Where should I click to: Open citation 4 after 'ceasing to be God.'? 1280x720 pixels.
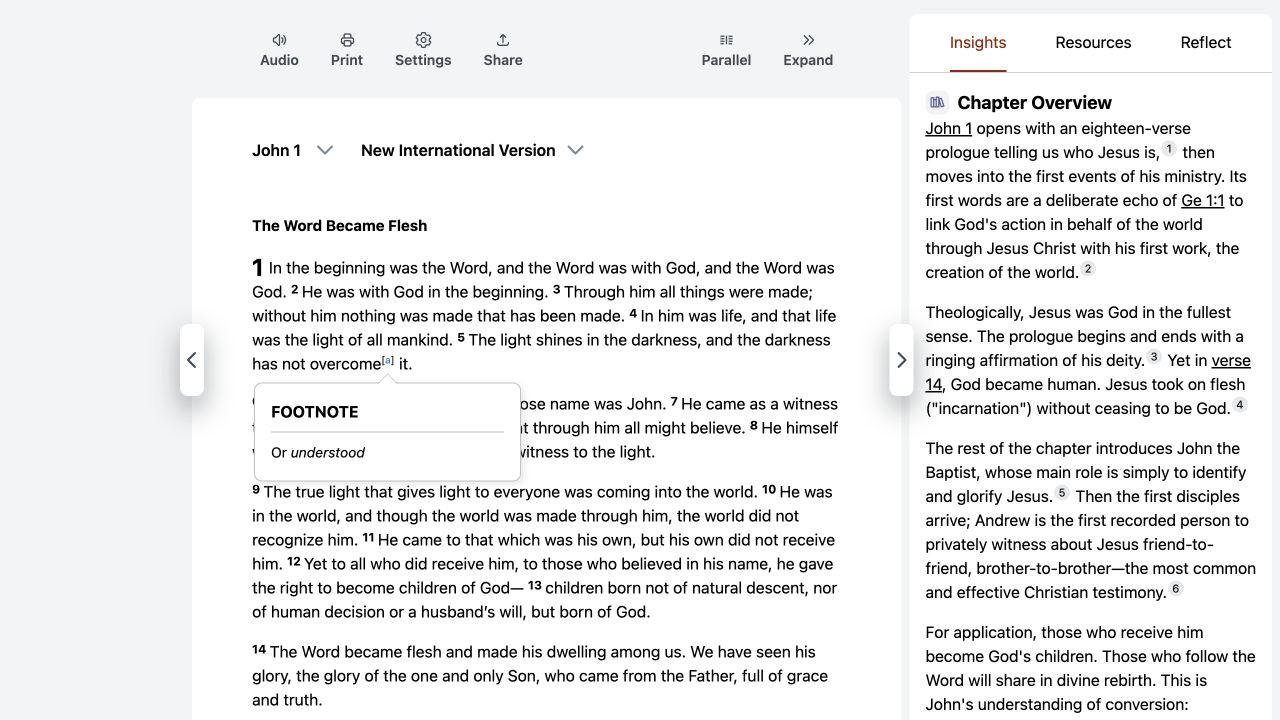coord(1240,405)
